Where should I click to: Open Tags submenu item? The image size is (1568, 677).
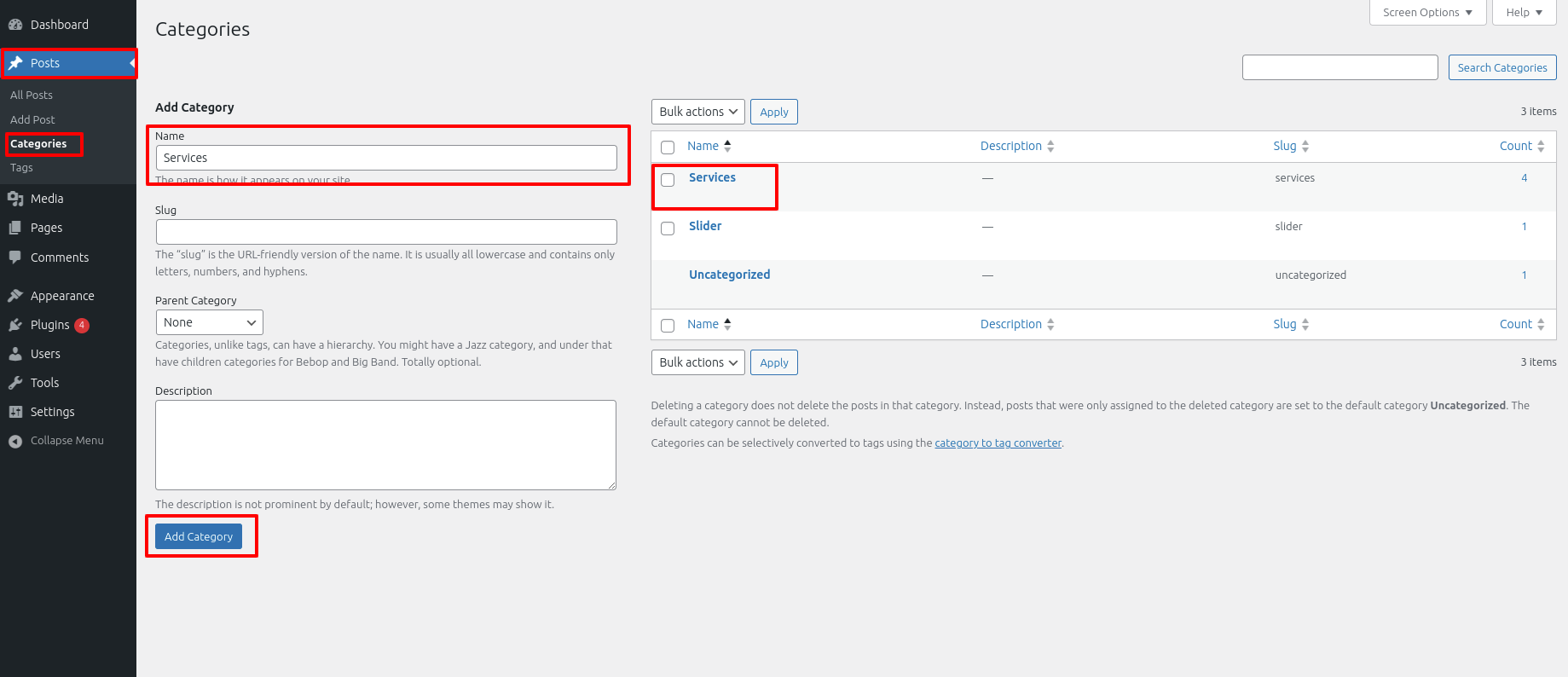click(x=21, y=167)
